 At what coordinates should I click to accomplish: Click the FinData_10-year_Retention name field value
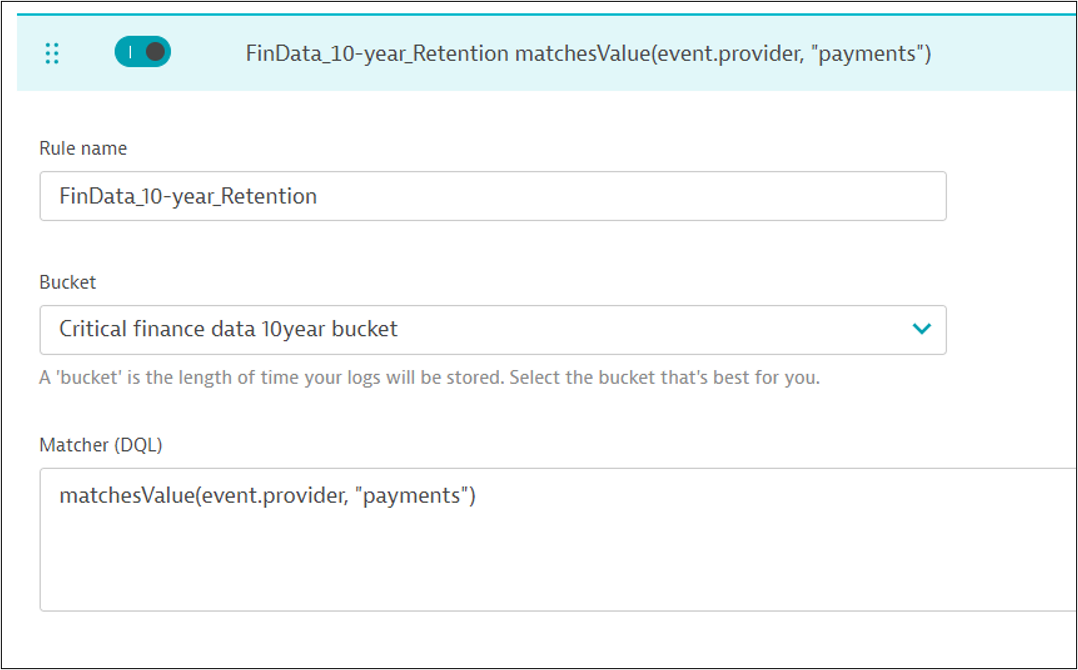point(186,196)
